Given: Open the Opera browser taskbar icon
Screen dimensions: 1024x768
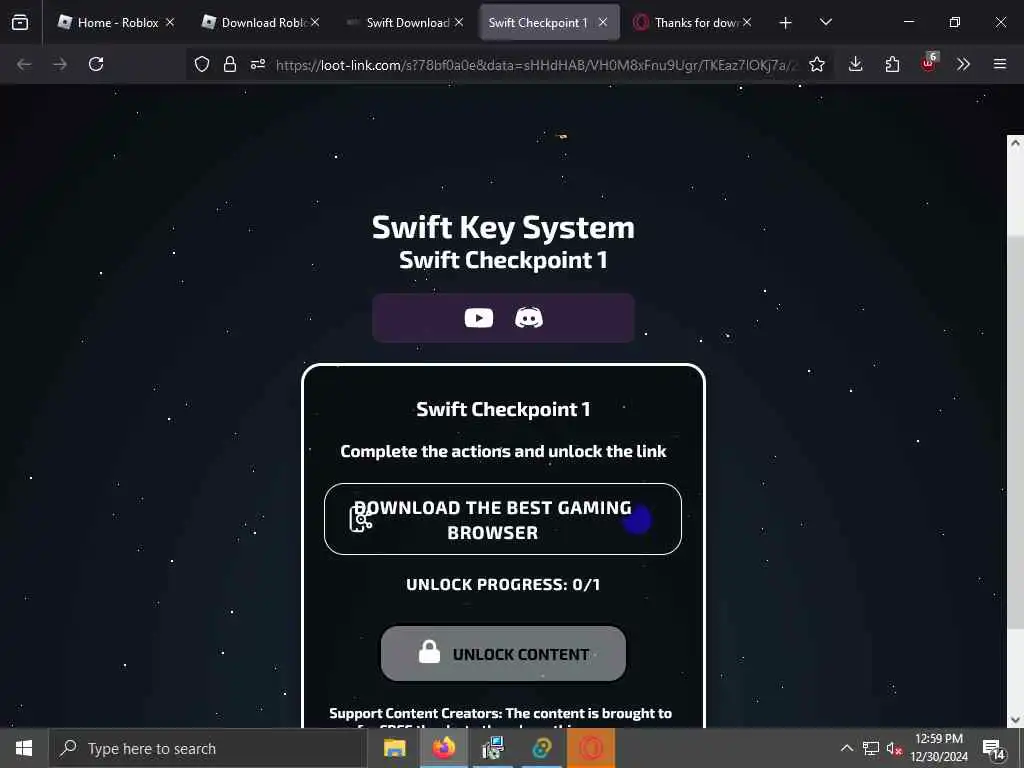Looking at the screenshot, I should [x=591, y=748].
